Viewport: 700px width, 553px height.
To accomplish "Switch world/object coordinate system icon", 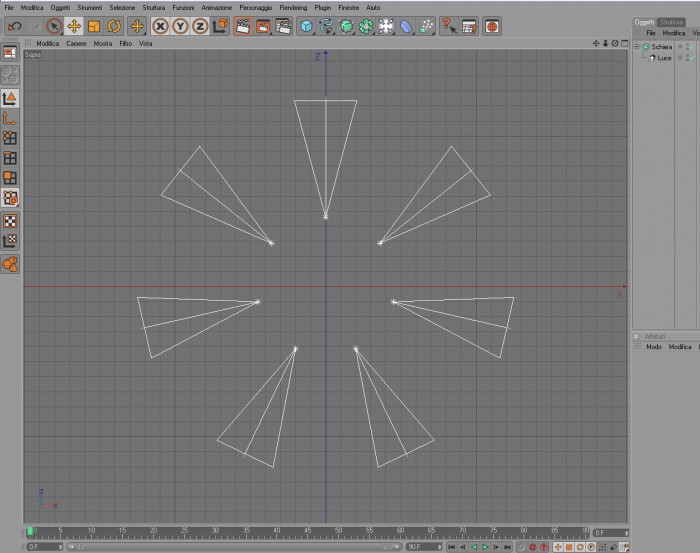I will pos(220,26).
